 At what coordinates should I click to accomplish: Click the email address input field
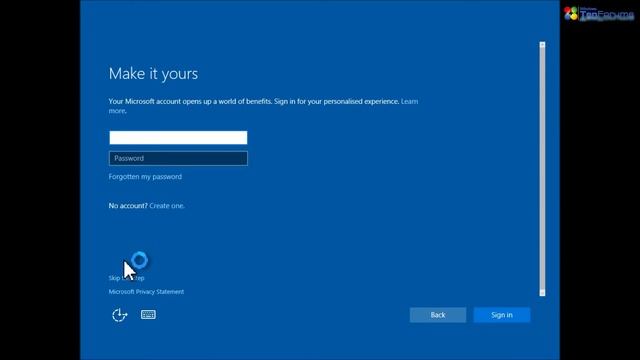pyautogui.click(x=178, y=138)
